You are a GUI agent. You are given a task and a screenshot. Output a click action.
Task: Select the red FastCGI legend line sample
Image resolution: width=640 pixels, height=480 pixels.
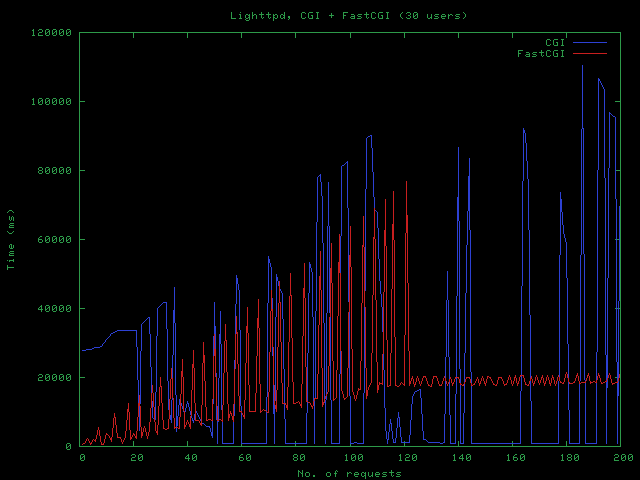590,53
